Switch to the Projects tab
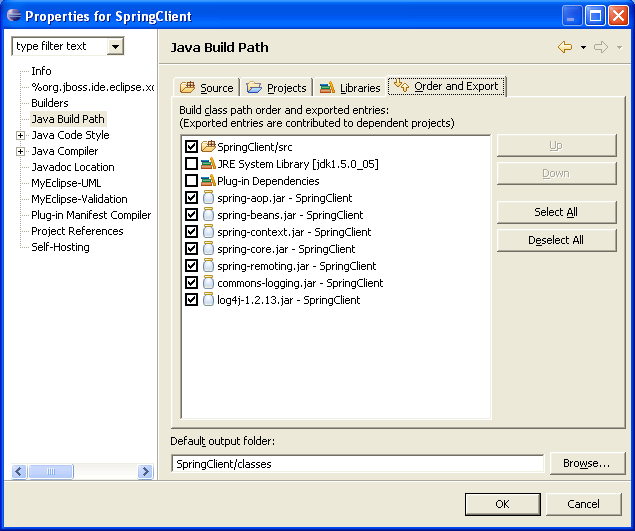The width and height of the screenshot is (635, 531). (x=277, y=87)
